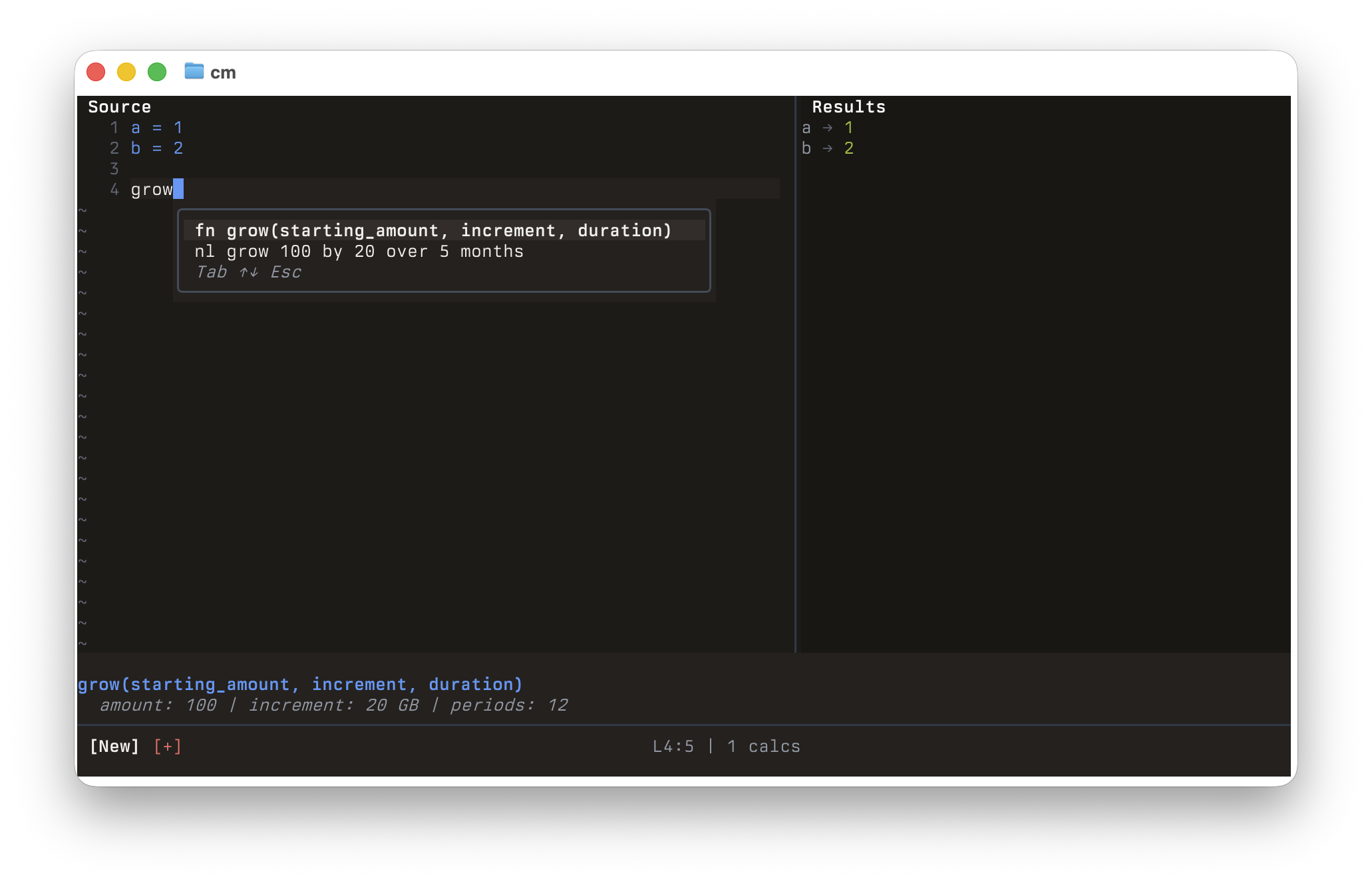Click result value for variable a
1372x885 pixels.
click(x=848, y=128)
